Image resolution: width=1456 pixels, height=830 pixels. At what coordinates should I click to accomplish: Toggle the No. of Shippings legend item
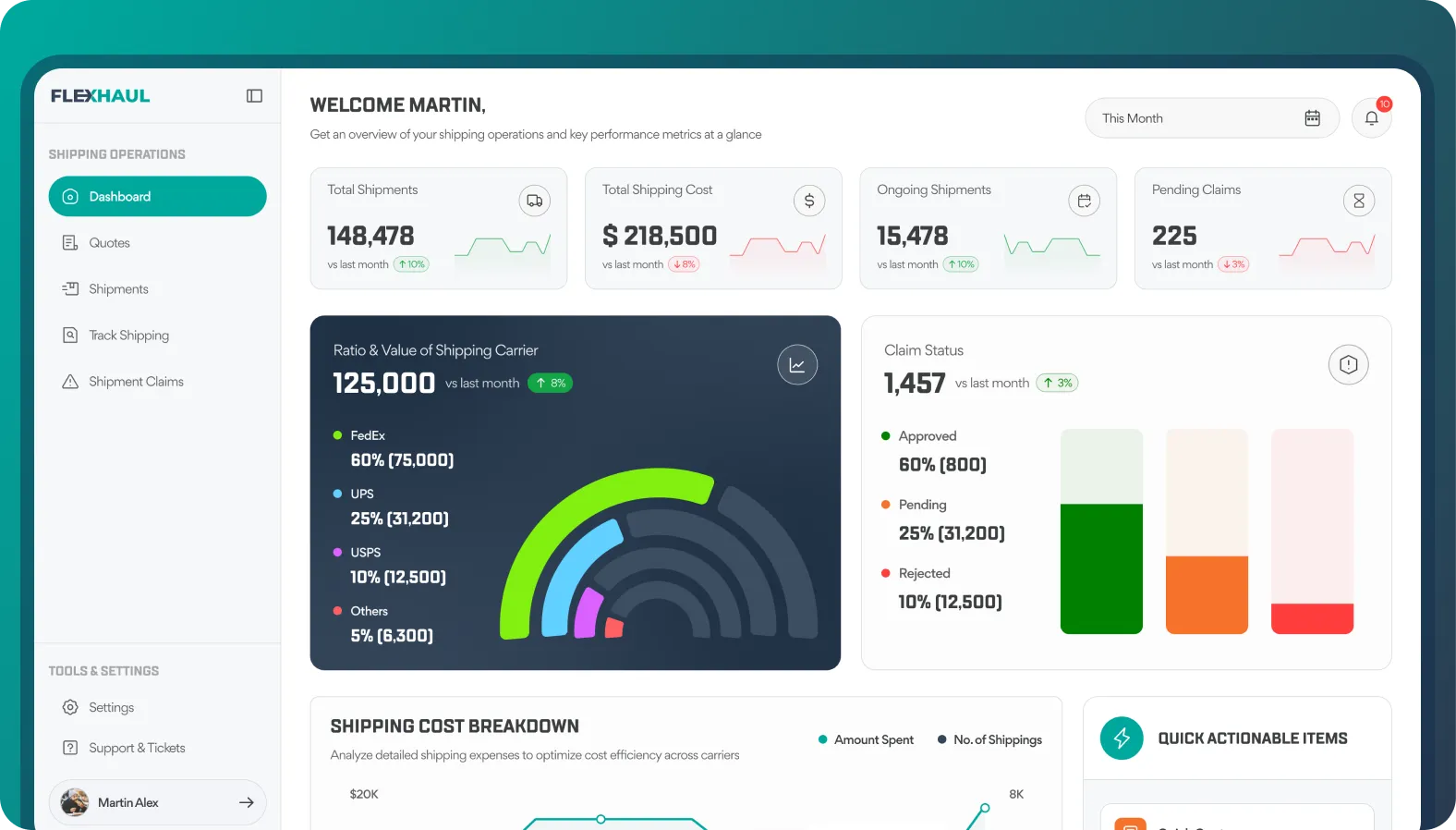coord(989,739)
